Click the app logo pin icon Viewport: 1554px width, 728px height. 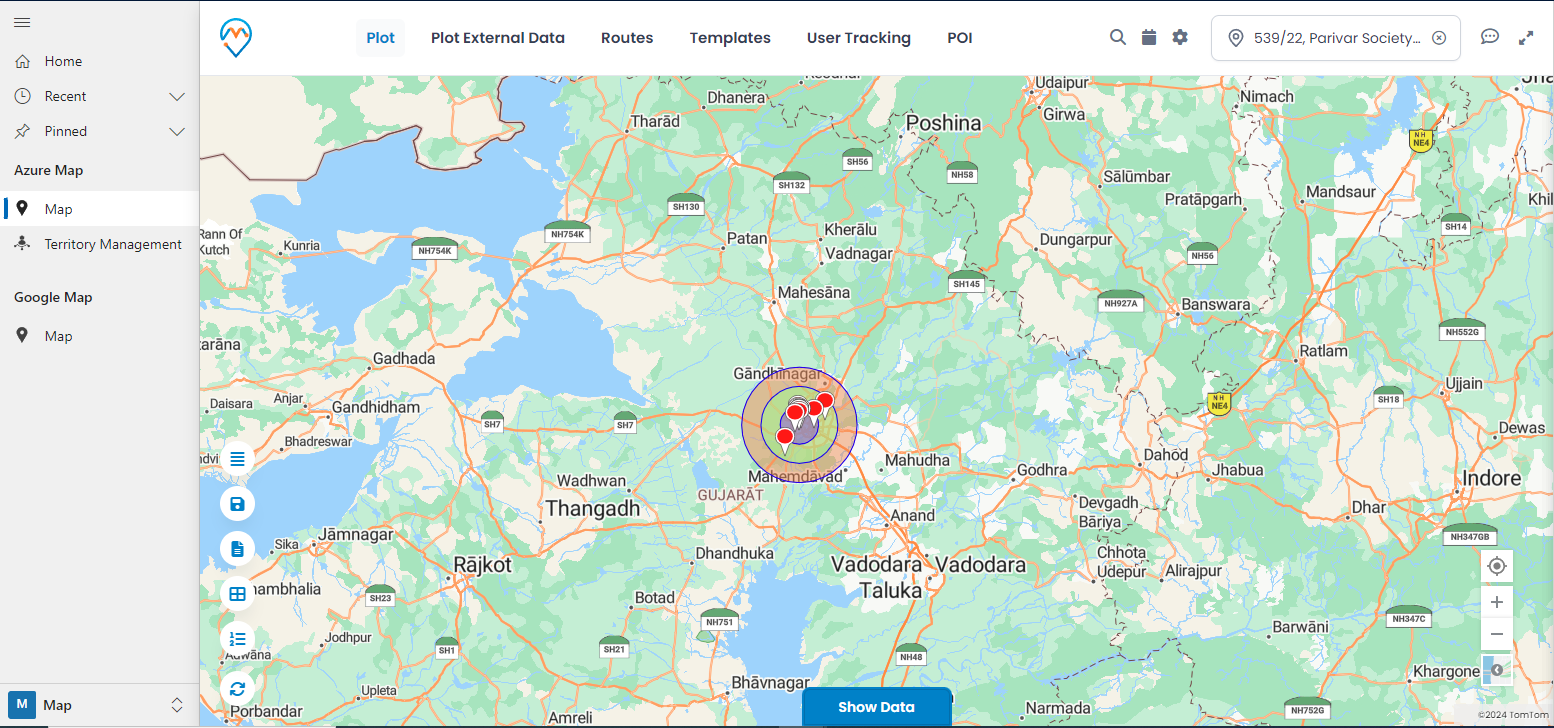[236, 38]
